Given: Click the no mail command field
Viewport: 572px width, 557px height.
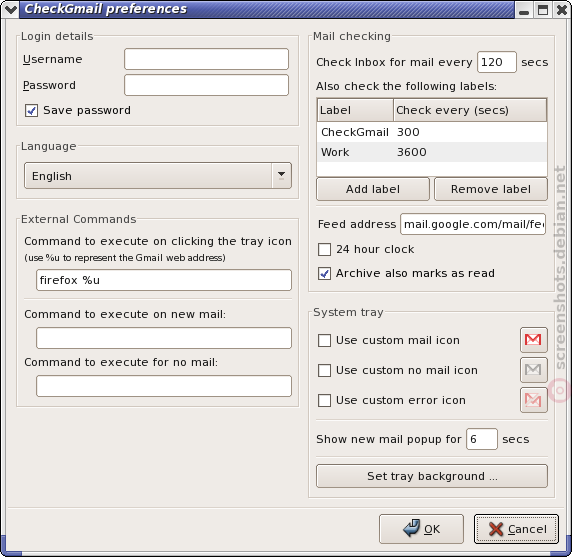Looking at the screenshot, I should pos(164,386).
